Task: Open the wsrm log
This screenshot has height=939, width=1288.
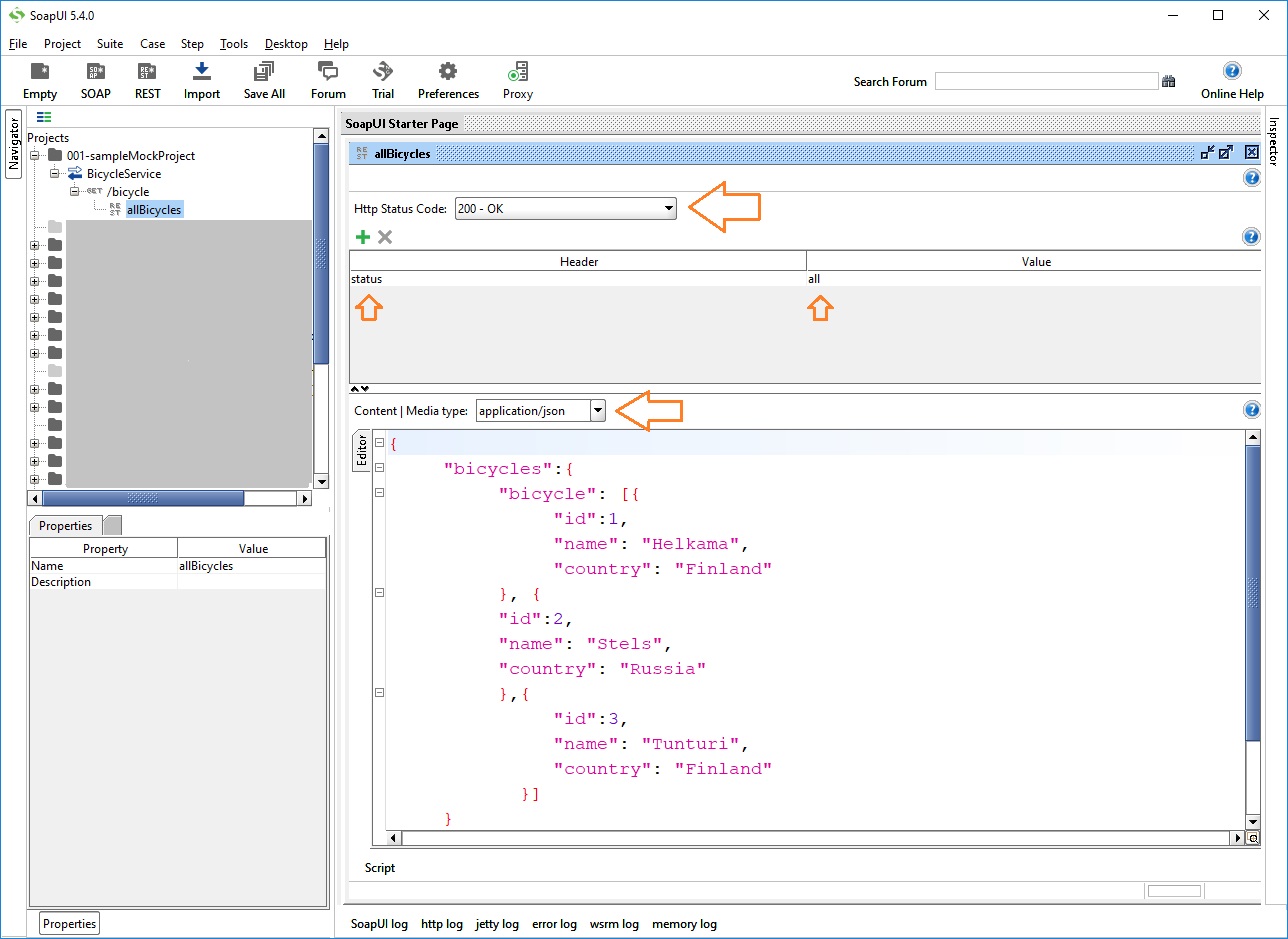Action: pyautogui.click(x=614, y=924)
